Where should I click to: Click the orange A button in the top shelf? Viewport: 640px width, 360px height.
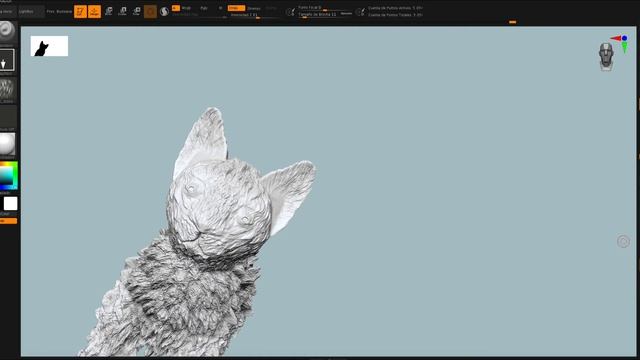click(x=176, y=8)
